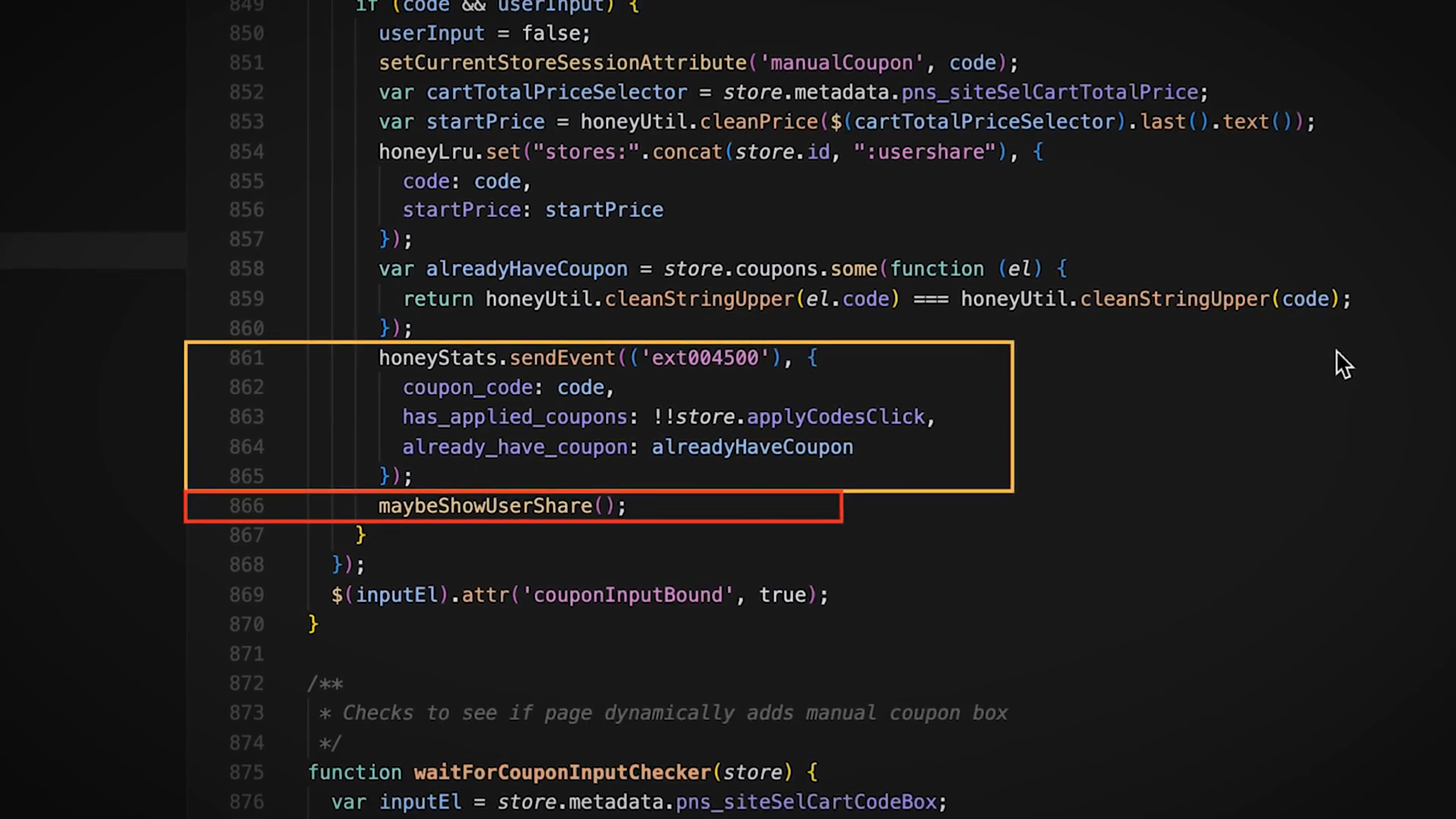
Task: Click the coupon_code property on line 862
Action: [467, 387]
